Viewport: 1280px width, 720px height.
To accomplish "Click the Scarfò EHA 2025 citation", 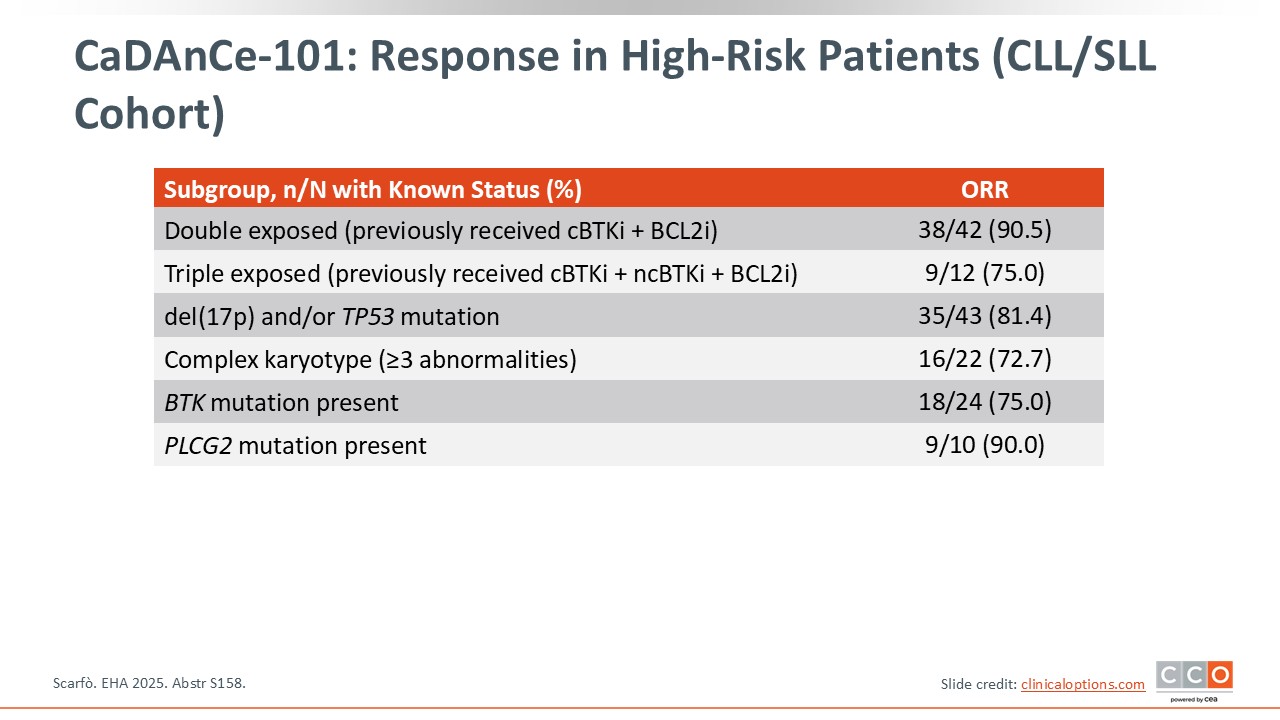I will (149, 683).
